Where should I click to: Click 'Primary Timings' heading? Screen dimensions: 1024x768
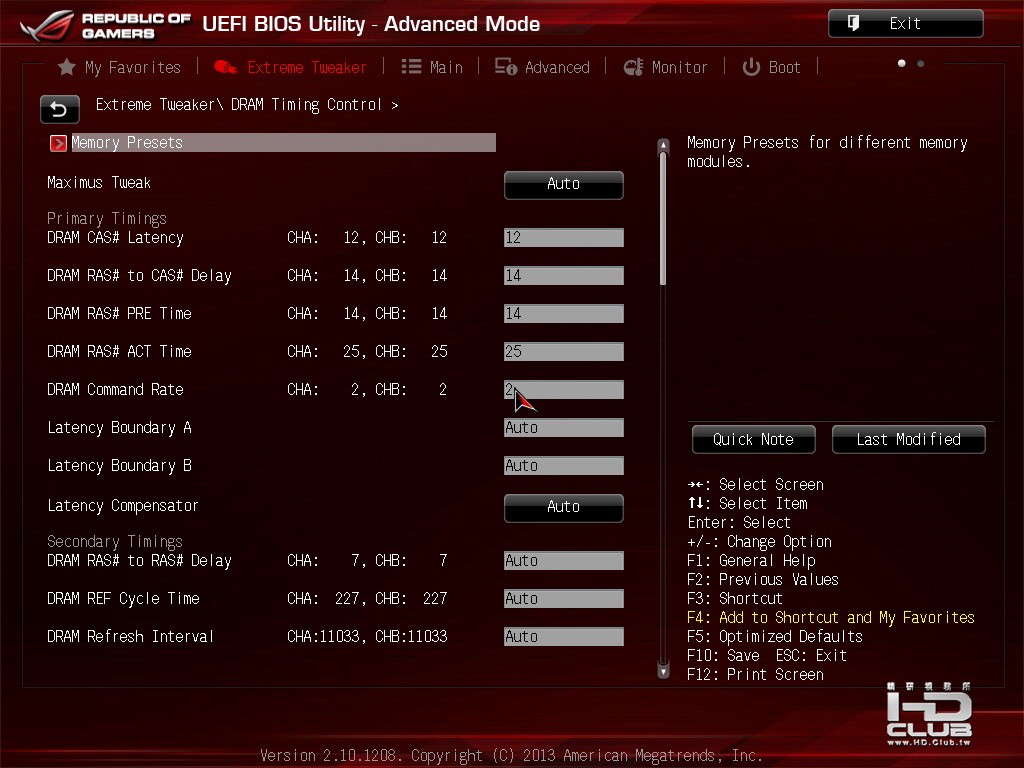tap(107, 219)
